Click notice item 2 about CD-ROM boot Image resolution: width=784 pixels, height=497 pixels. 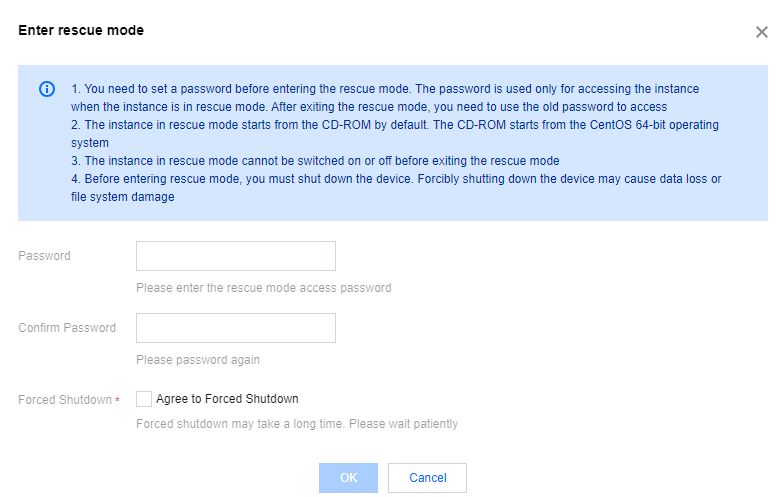(x=395, y=134)
